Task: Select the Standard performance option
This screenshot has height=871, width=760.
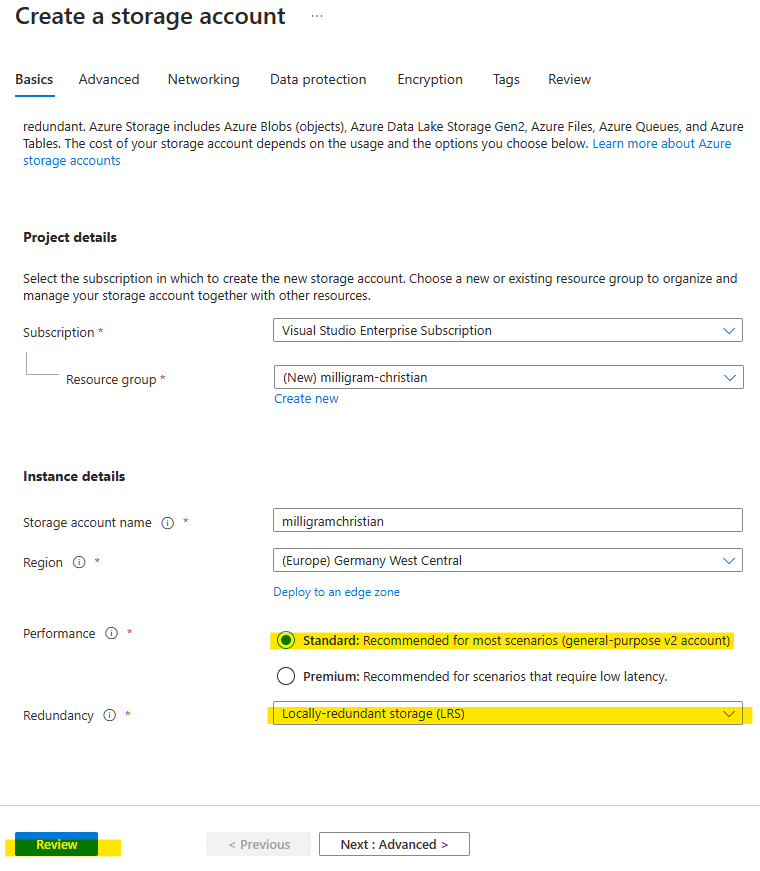Action: pyautogui.click(x=286, y=640)
